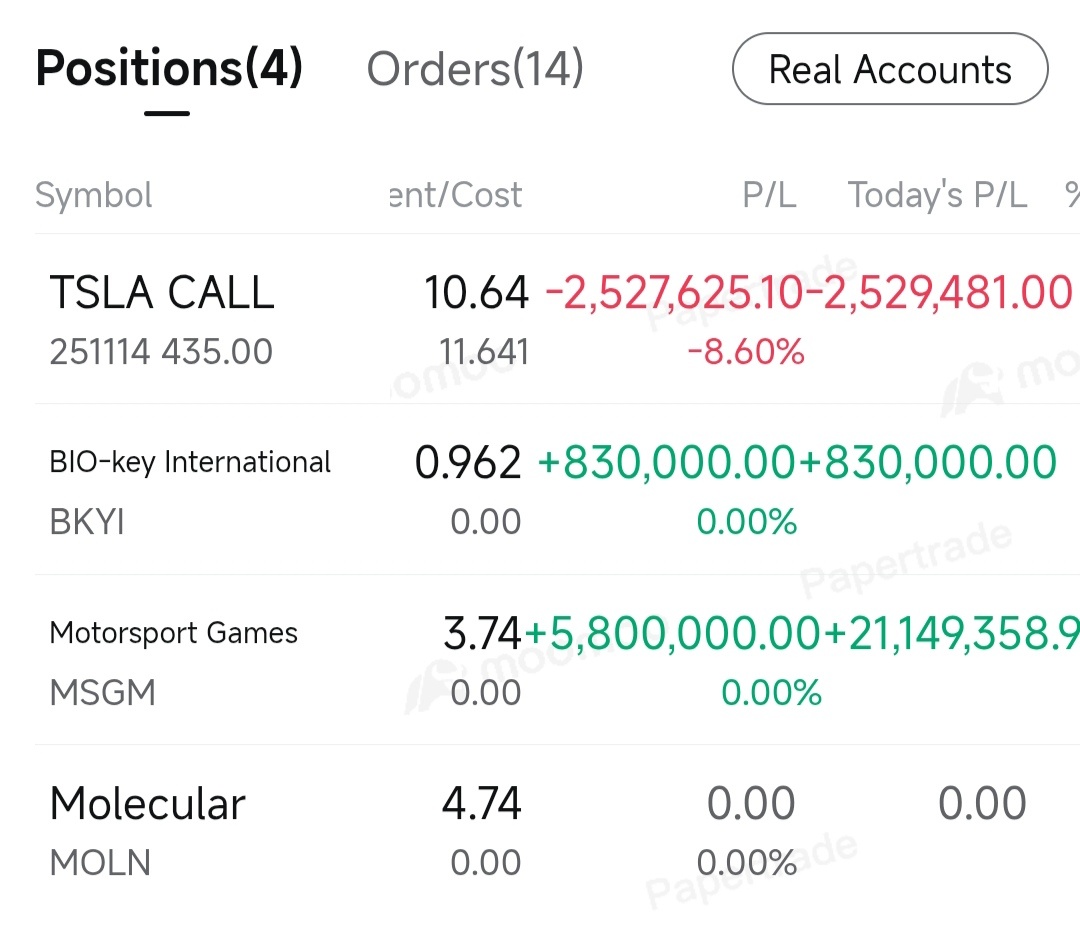Sort by the P/L column header
This screenshot has height=925, width=1080.
[x=769, y=195]
